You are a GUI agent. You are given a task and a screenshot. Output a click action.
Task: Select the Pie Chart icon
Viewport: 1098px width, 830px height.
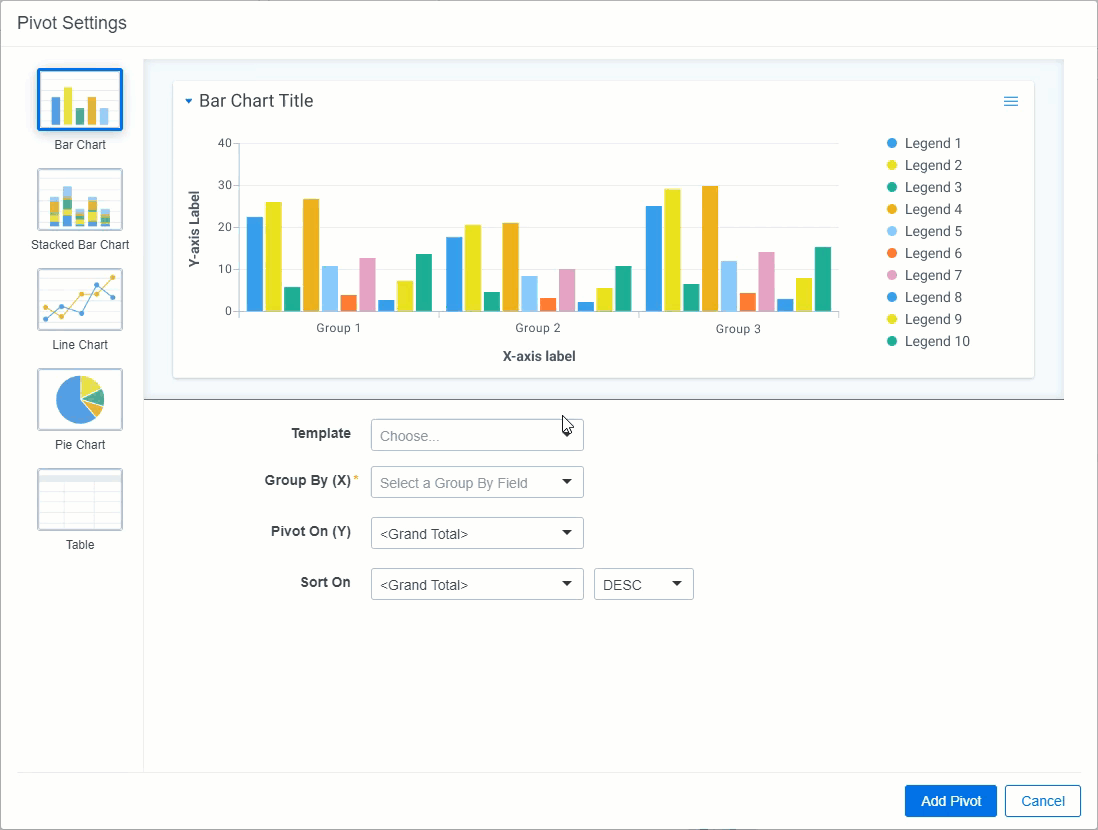click(x=80, y=400)
